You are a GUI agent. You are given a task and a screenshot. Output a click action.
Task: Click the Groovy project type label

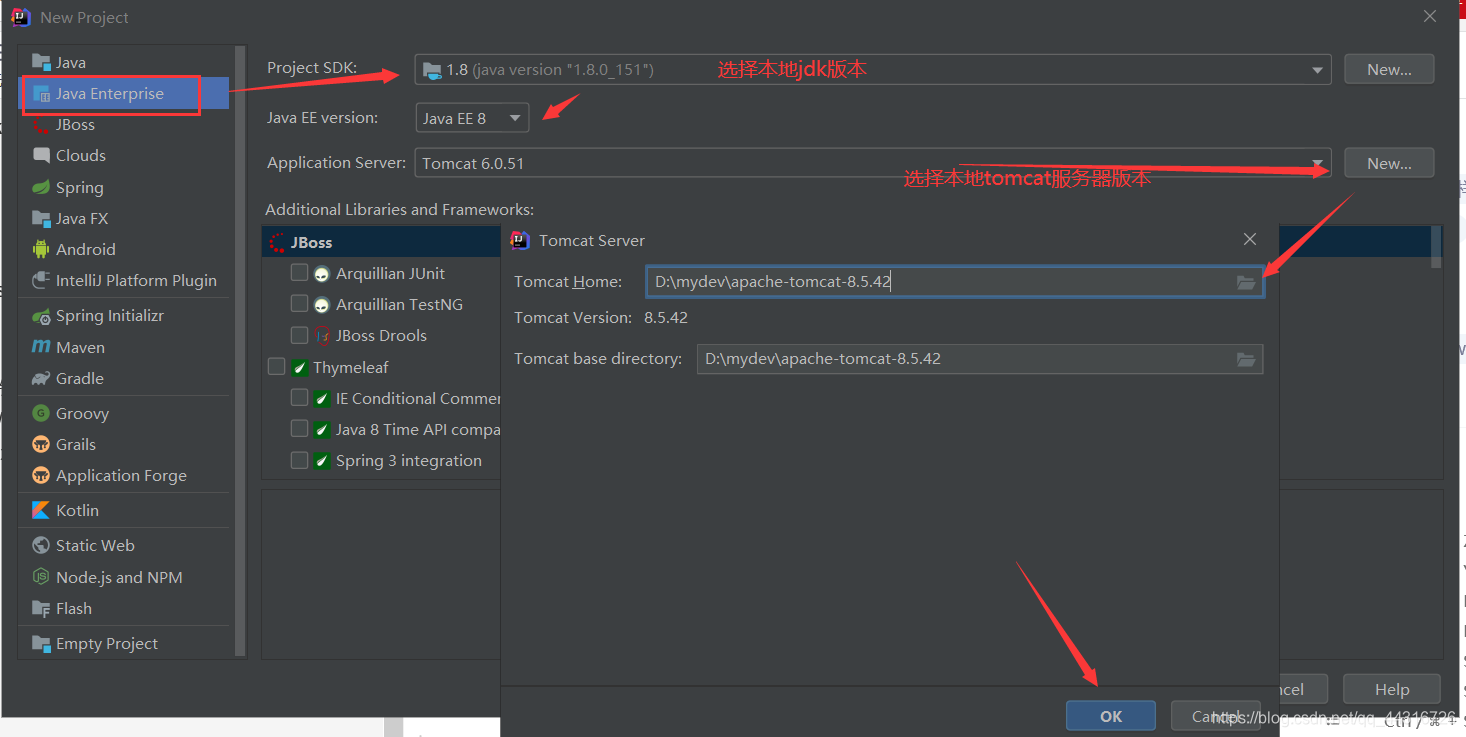[82, 413]
